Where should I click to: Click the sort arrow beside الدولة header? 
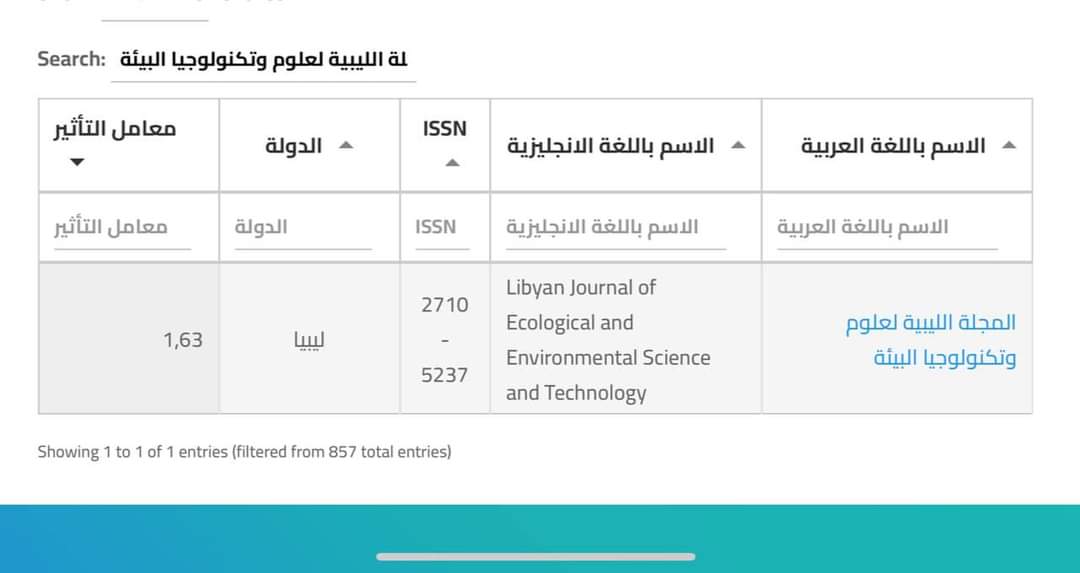coord(346,146)
